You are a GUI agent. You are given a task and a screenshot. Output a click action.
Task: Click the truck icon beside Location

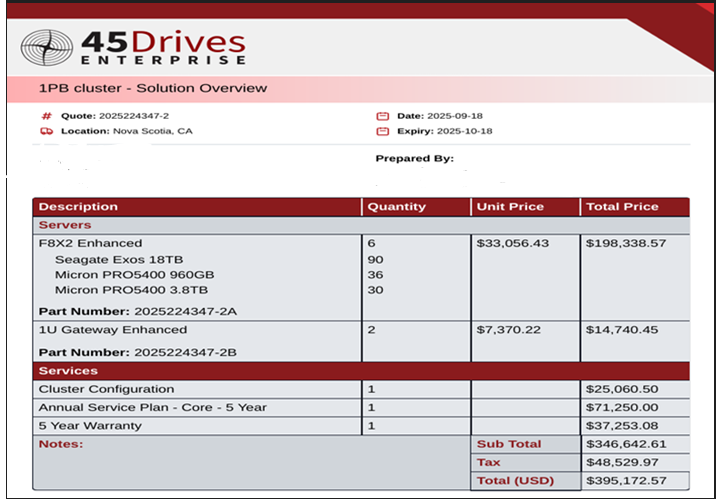pyautogui.click(x=47, y=131)
